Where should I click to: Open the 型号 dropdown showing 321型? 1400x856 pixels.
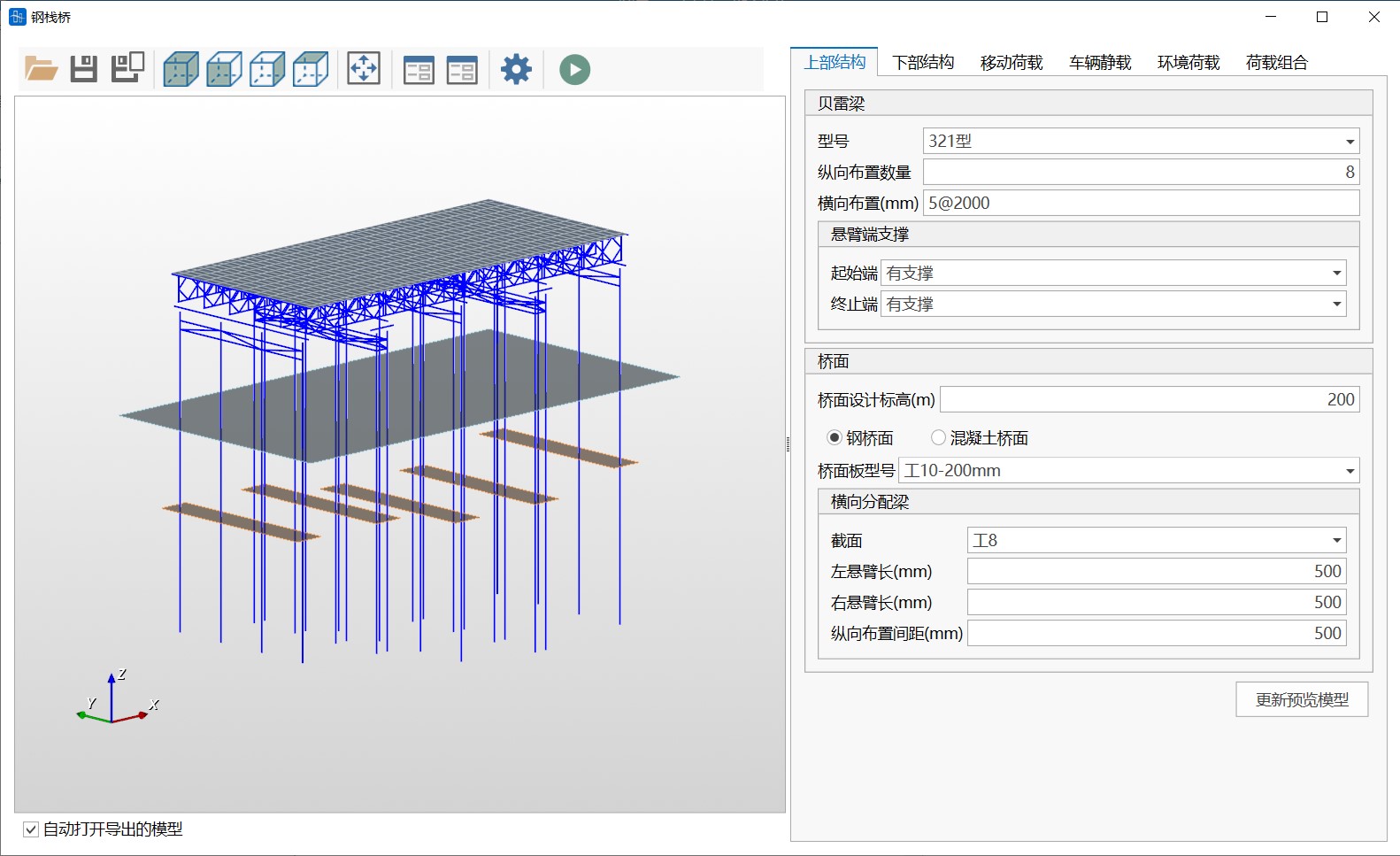tap(1141, 141)
